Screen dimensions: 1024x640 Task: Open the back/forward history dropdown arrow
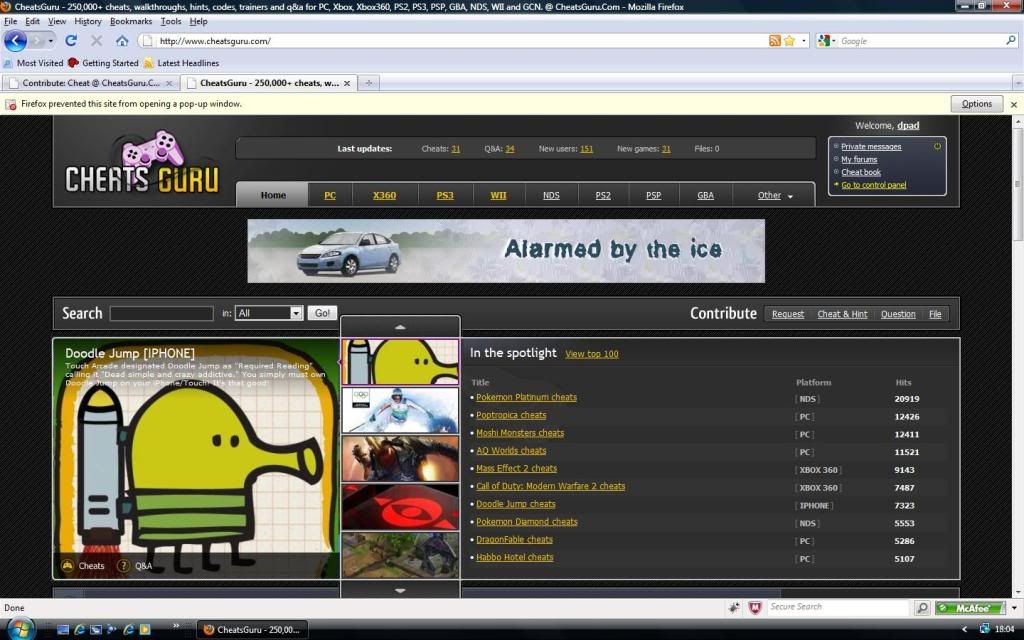click(50, 40)
